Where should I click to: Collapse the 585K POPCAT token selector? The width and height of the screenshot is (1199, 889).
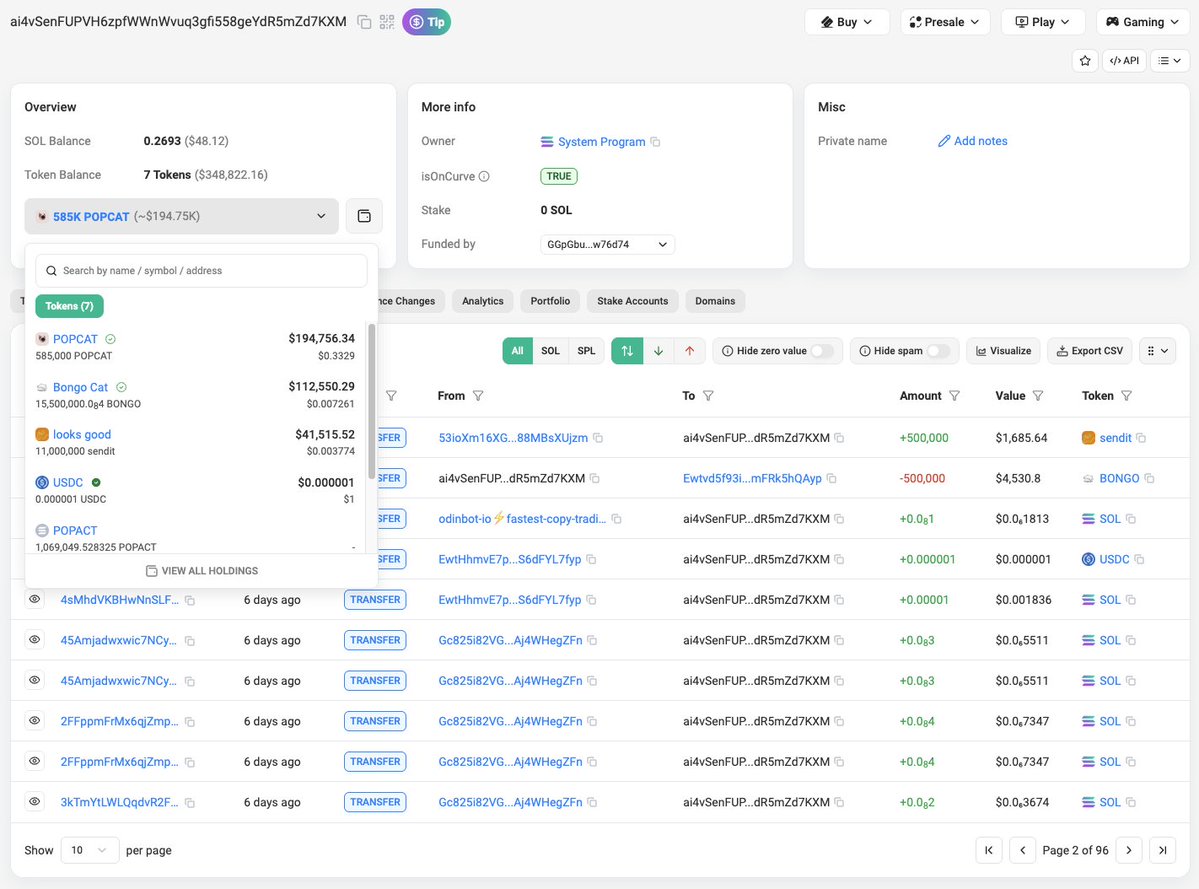181,216
